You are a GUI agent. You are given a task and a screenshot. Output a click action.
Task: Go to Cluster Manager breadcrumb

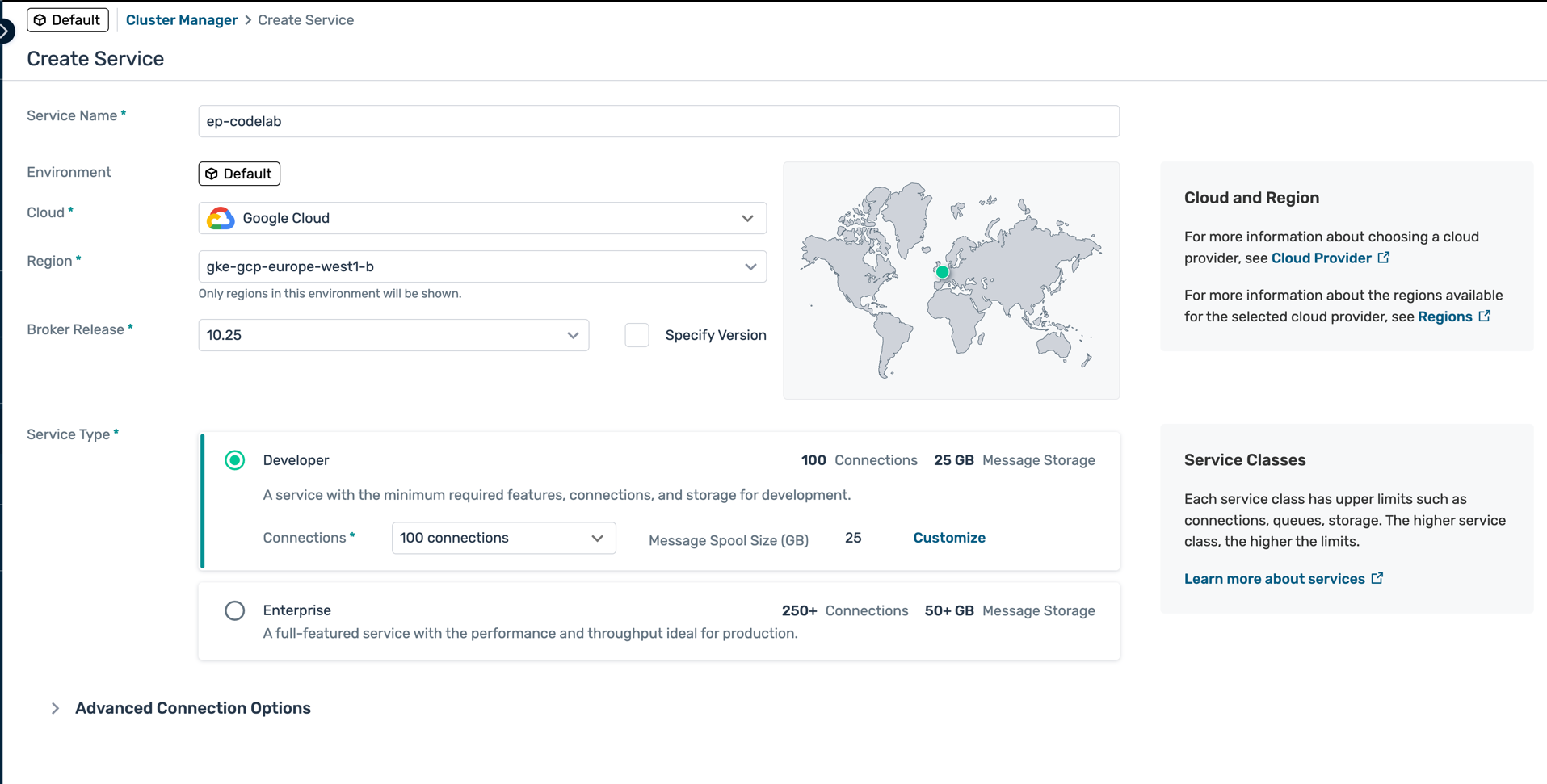[x=182, y=20]
